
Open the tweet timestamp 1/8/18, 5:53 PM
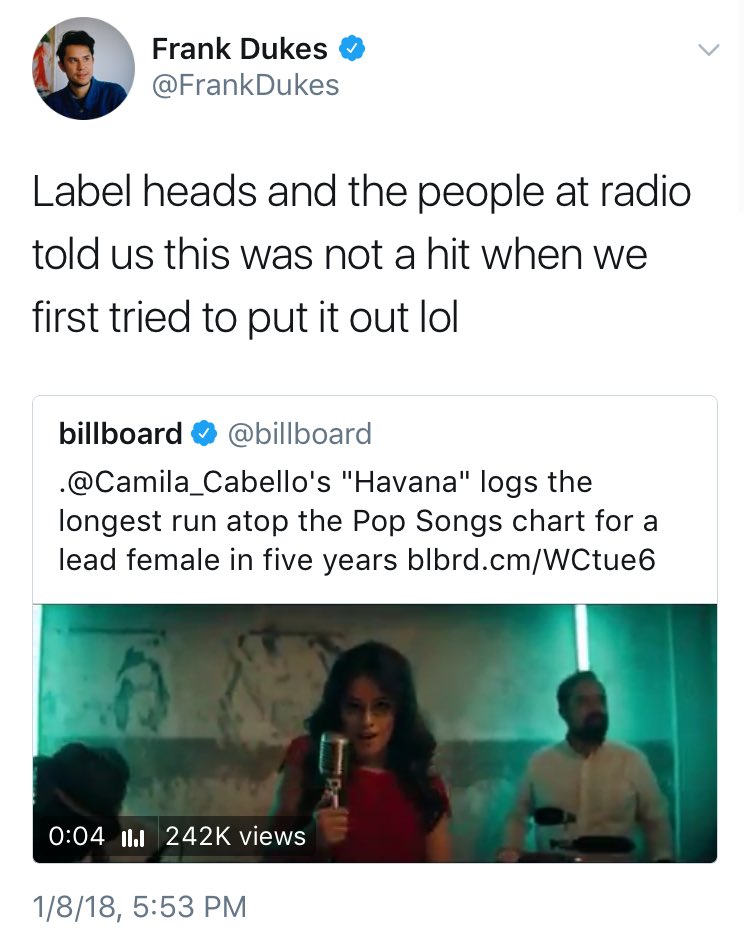click(x=140, y=907)
